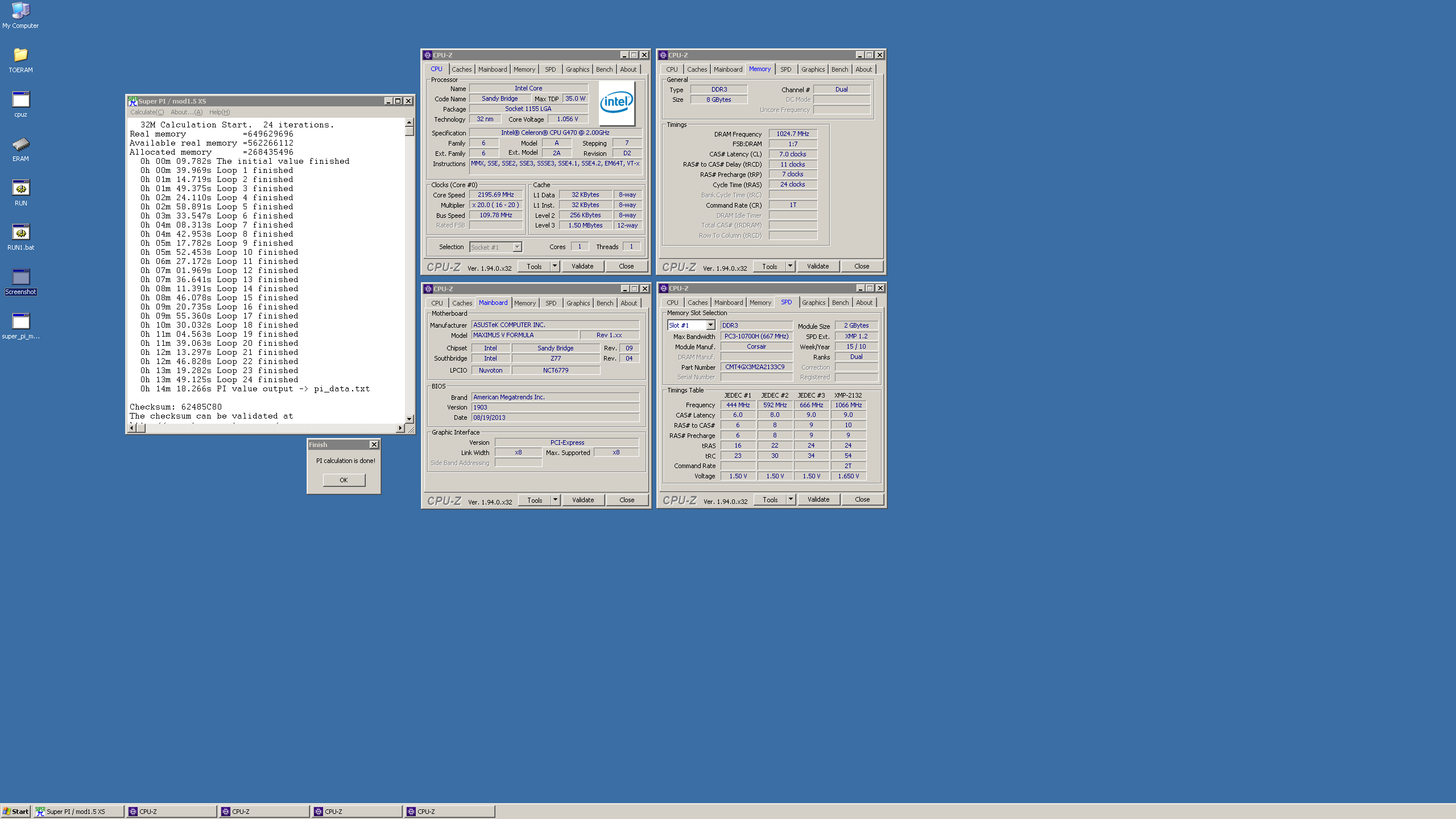Click the CAS# Latency 7.0 clocks value
This screenshot has width=1456, height=819.
point(793,154)
